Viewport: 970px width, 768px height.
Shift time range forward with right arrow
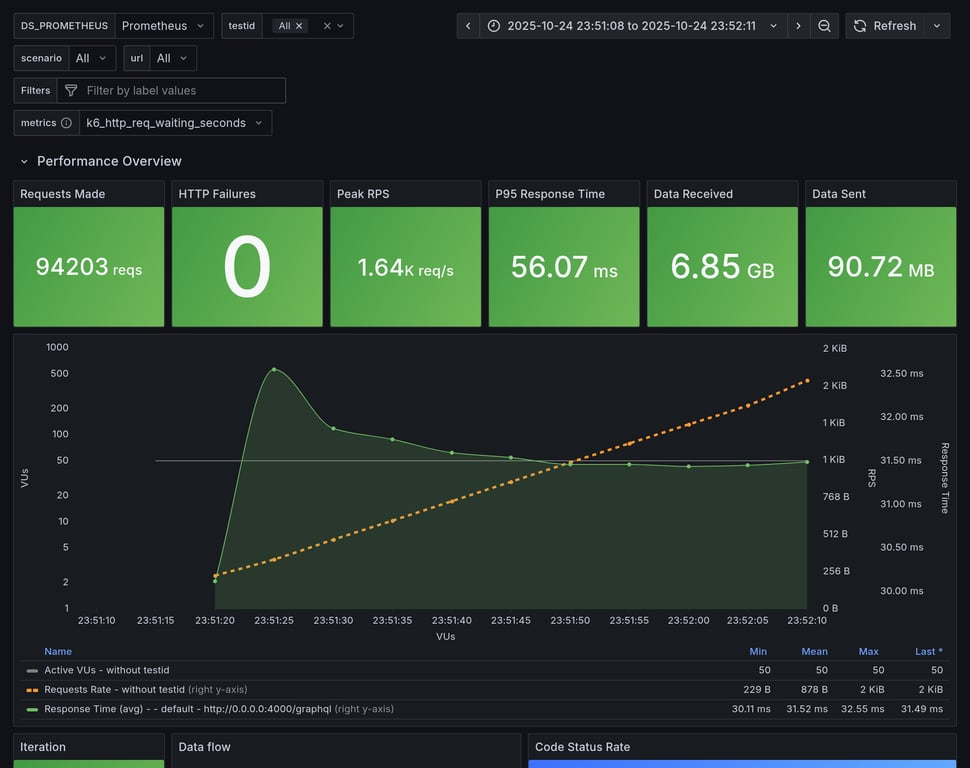[x=798, y=26]
